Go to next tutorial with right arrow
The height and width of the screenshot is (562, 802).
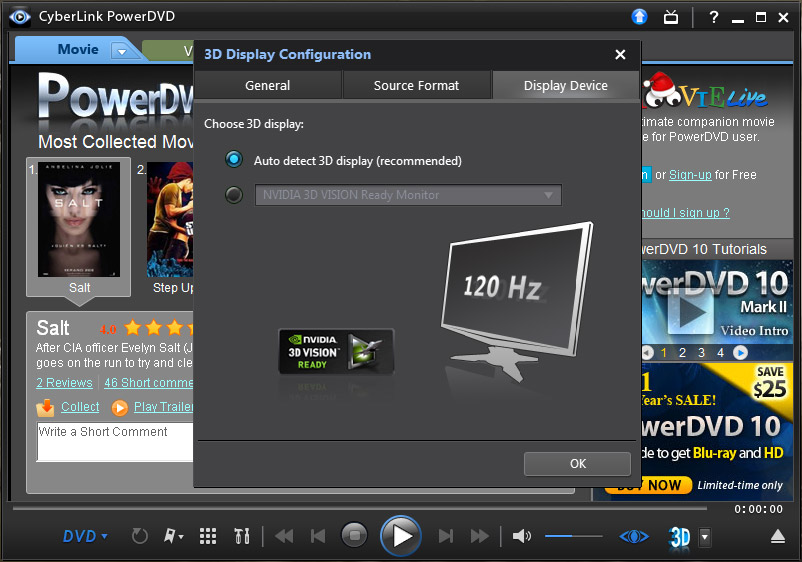740,352
